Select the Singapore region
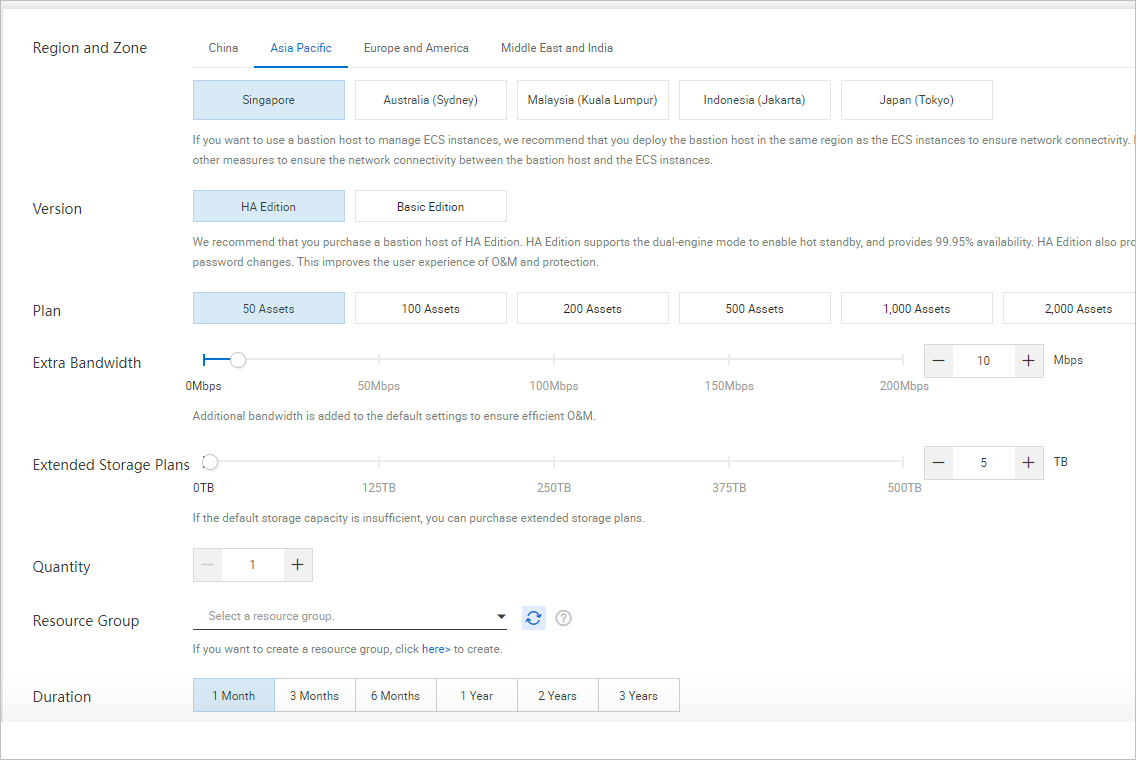Screen dimensions: 1136x760 (x=269, y=100)
